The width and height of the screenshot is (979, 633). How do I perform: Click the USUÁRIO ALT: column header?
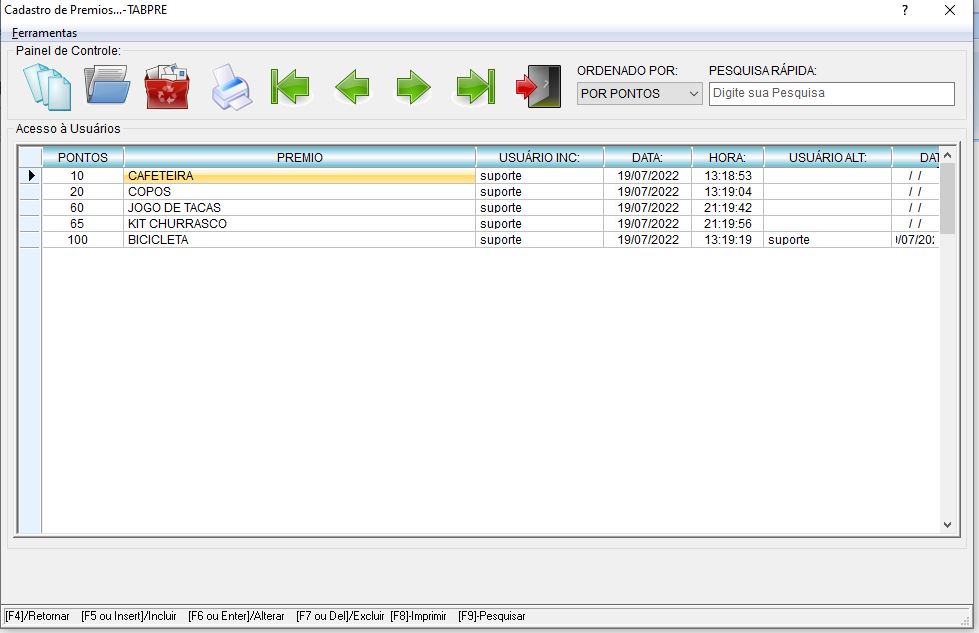coord(828,157)
